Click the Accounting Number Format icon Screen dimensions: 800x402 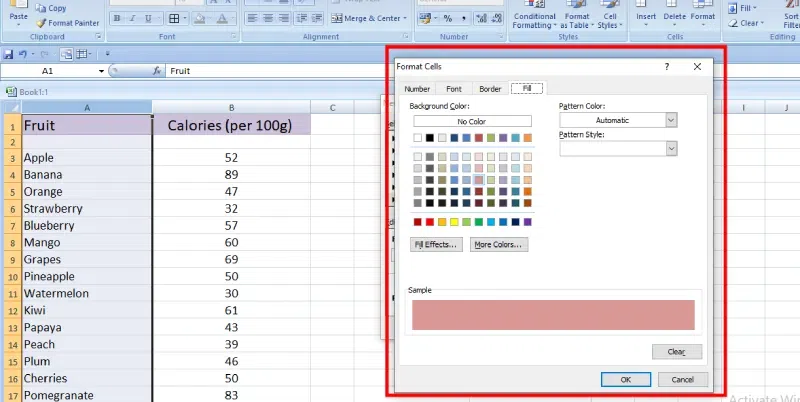(x=424, y=18)
